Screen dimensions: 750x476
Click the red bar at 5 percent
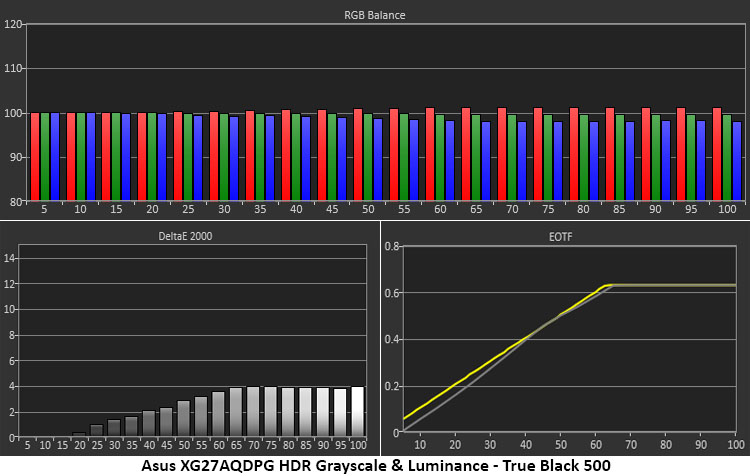pyautogui.click(x=35, y=156)
